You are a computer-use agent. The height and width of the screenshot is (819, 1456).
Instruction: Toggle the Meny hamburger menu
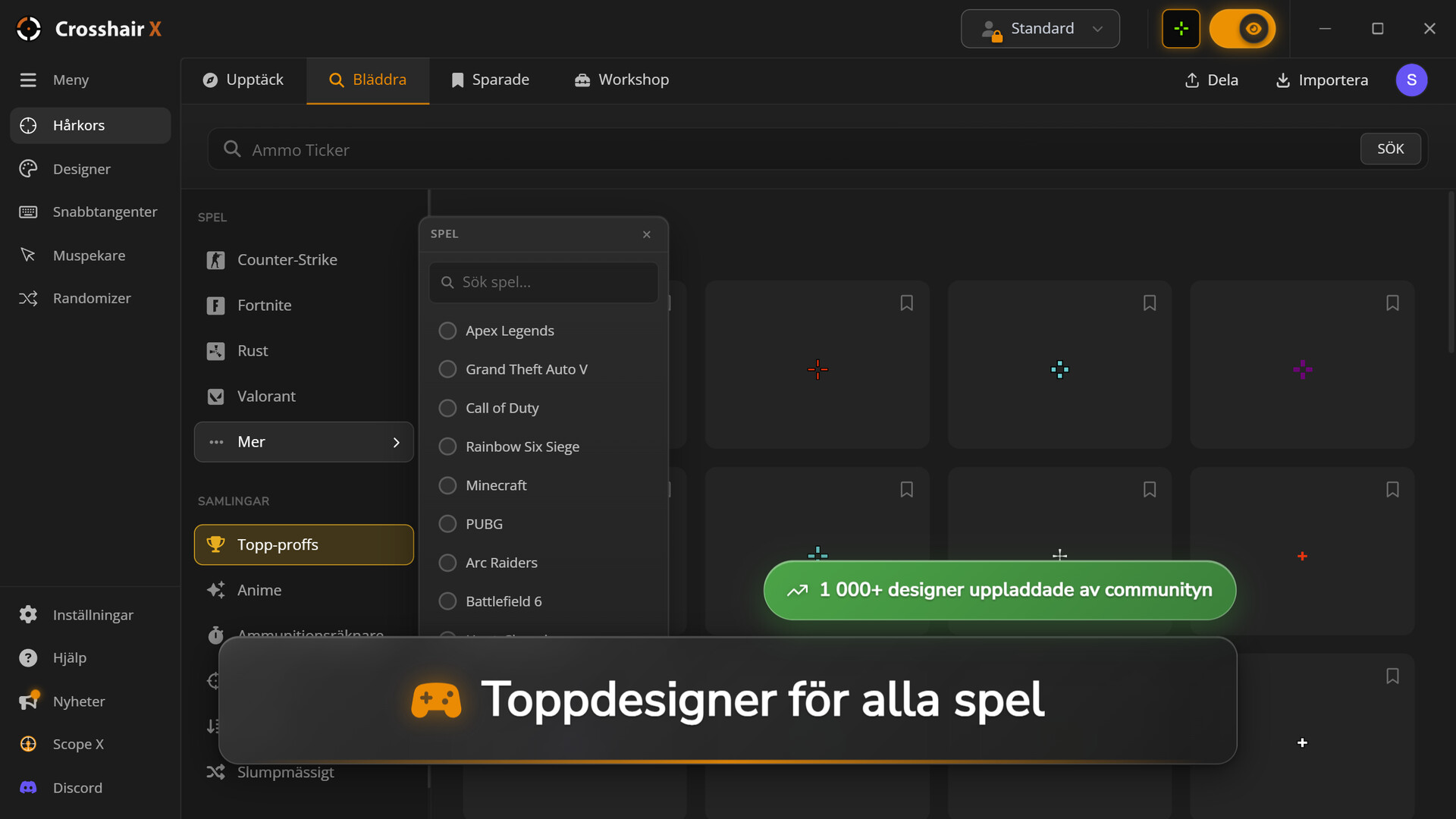[28, 80]
